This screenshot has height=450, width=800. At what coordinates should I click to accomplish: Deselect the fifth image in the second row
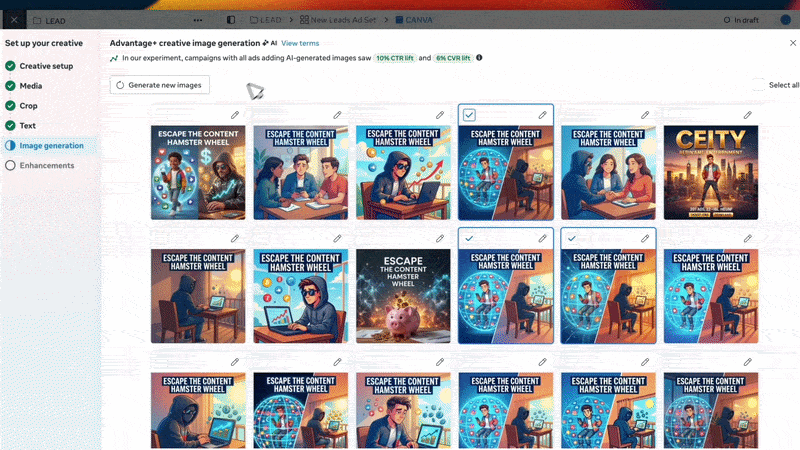pos(572,239)
